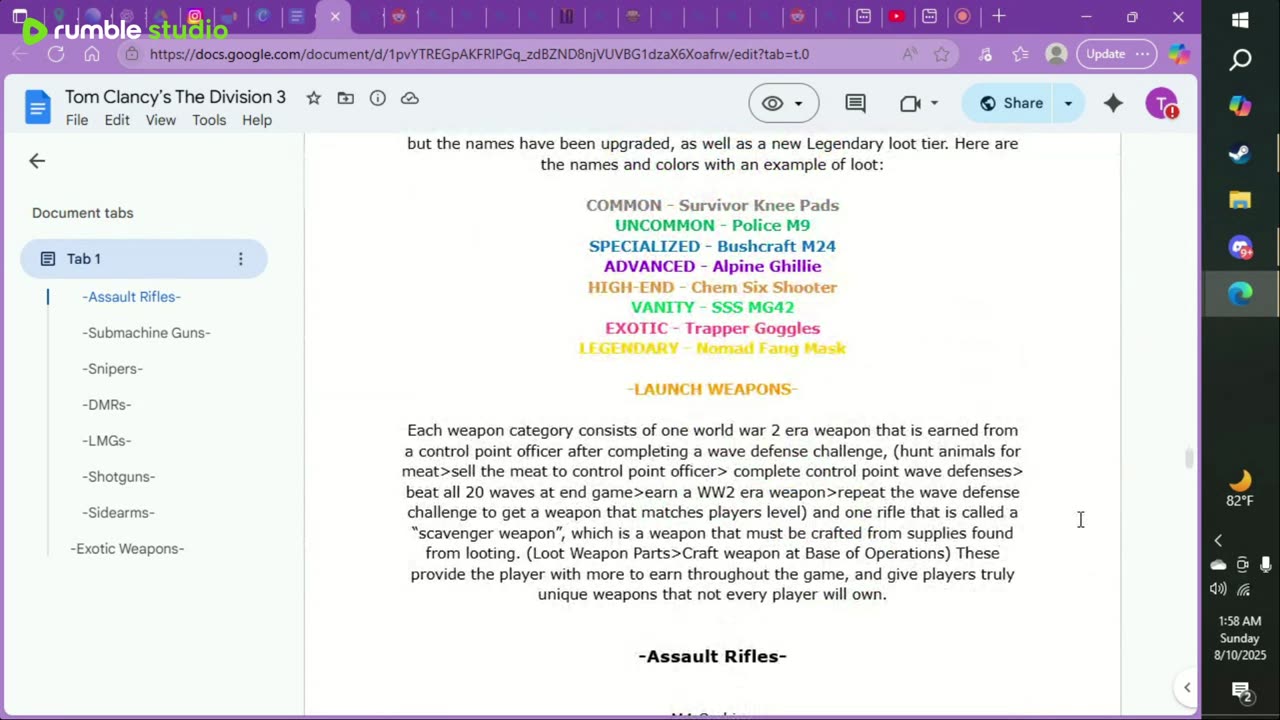Open the Copilot icon in the browser toolbar

(1179, 54)
